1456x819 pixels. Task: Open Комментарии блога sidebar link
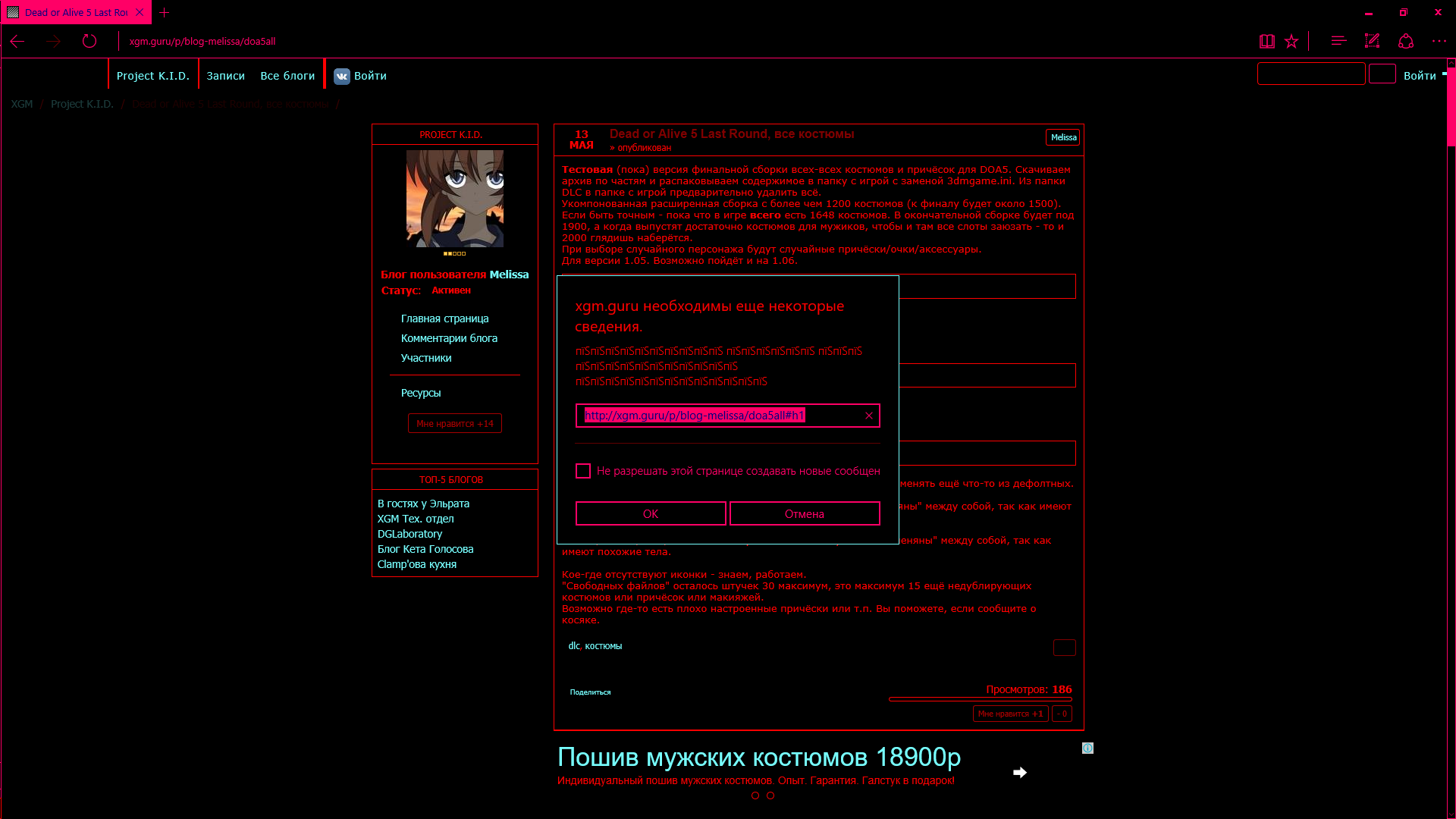point(449,338)
